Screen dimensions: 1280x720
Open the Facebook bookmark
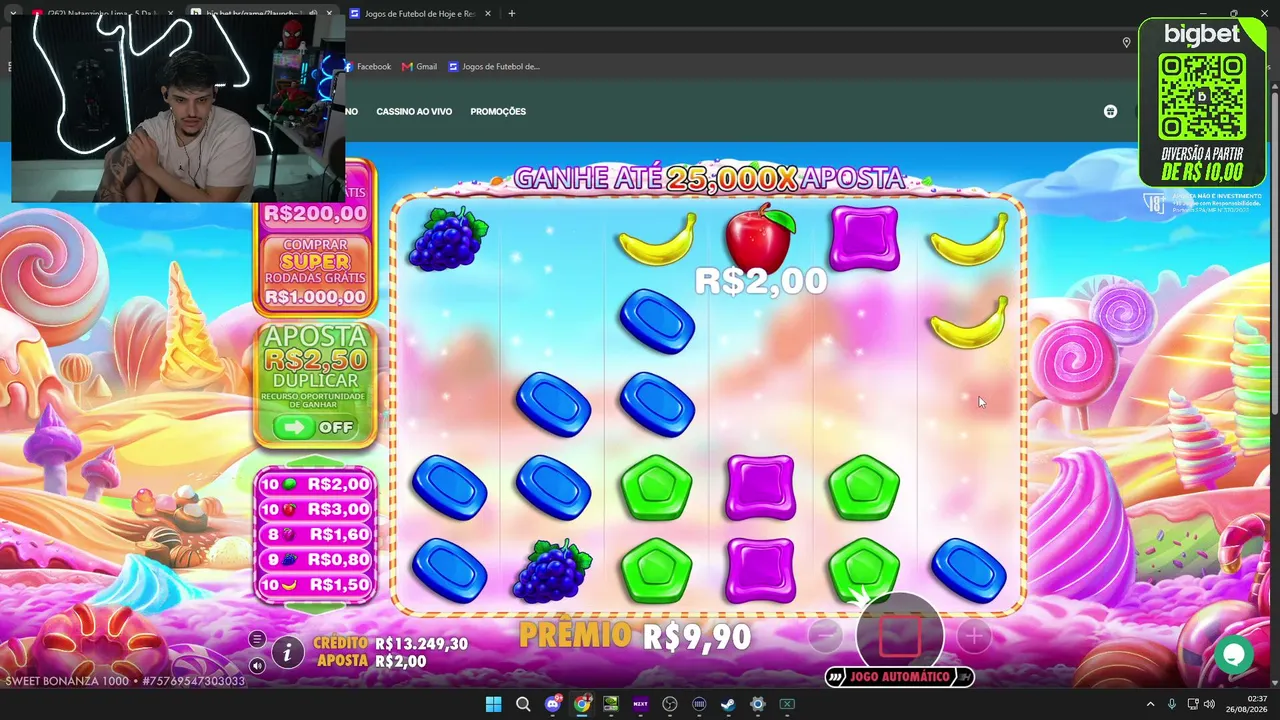pyautogui.click(x=368, y=67)
